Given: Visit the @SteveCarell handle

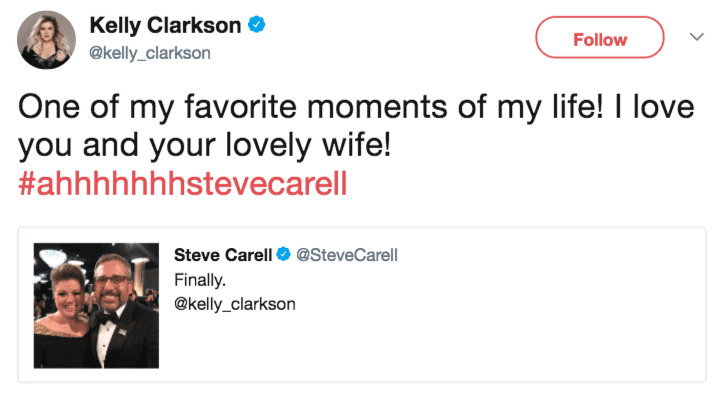Looking at the screenshot, I should click(347, 255).
